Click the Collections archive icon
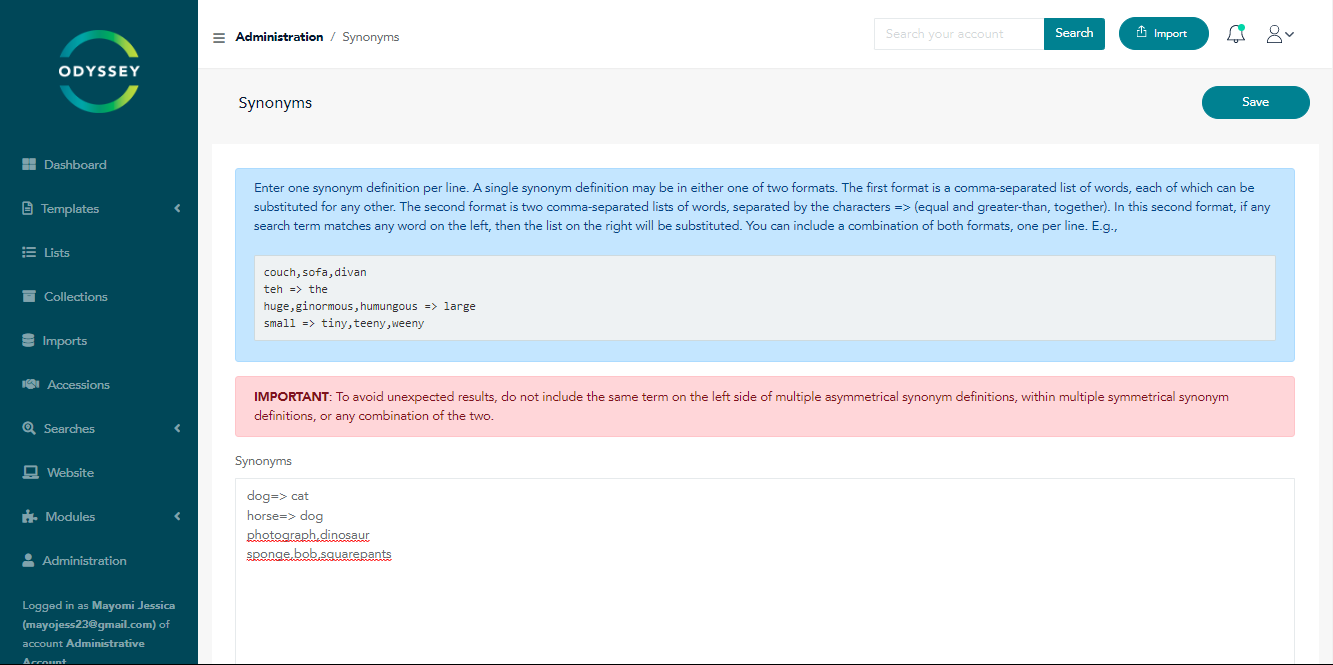Image resolution: width=1333 pixels, height=665 pixels. coord(29,297)
